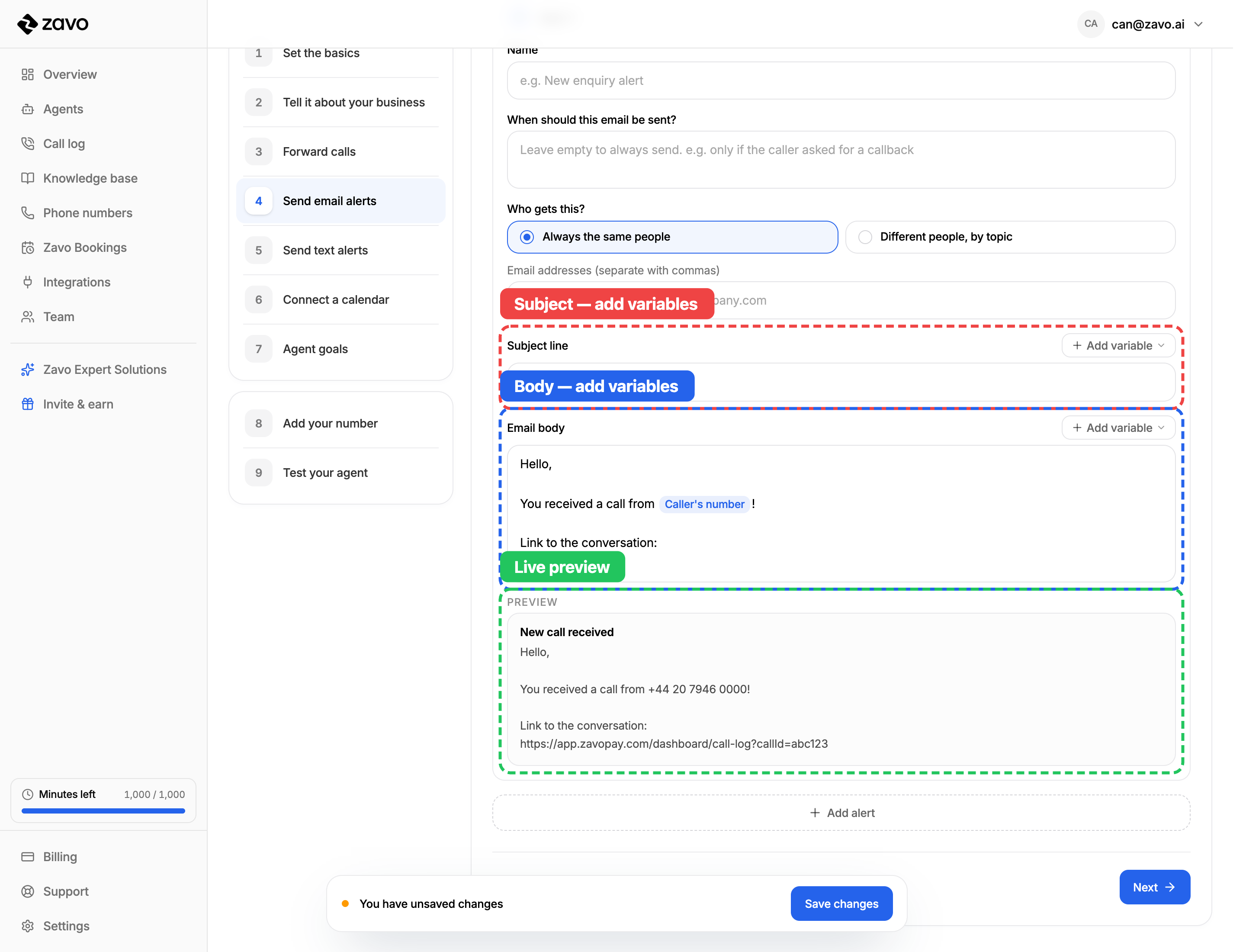Open Add variable dropdown for Email body
Screen dimensions: 1246x952
1118,428
